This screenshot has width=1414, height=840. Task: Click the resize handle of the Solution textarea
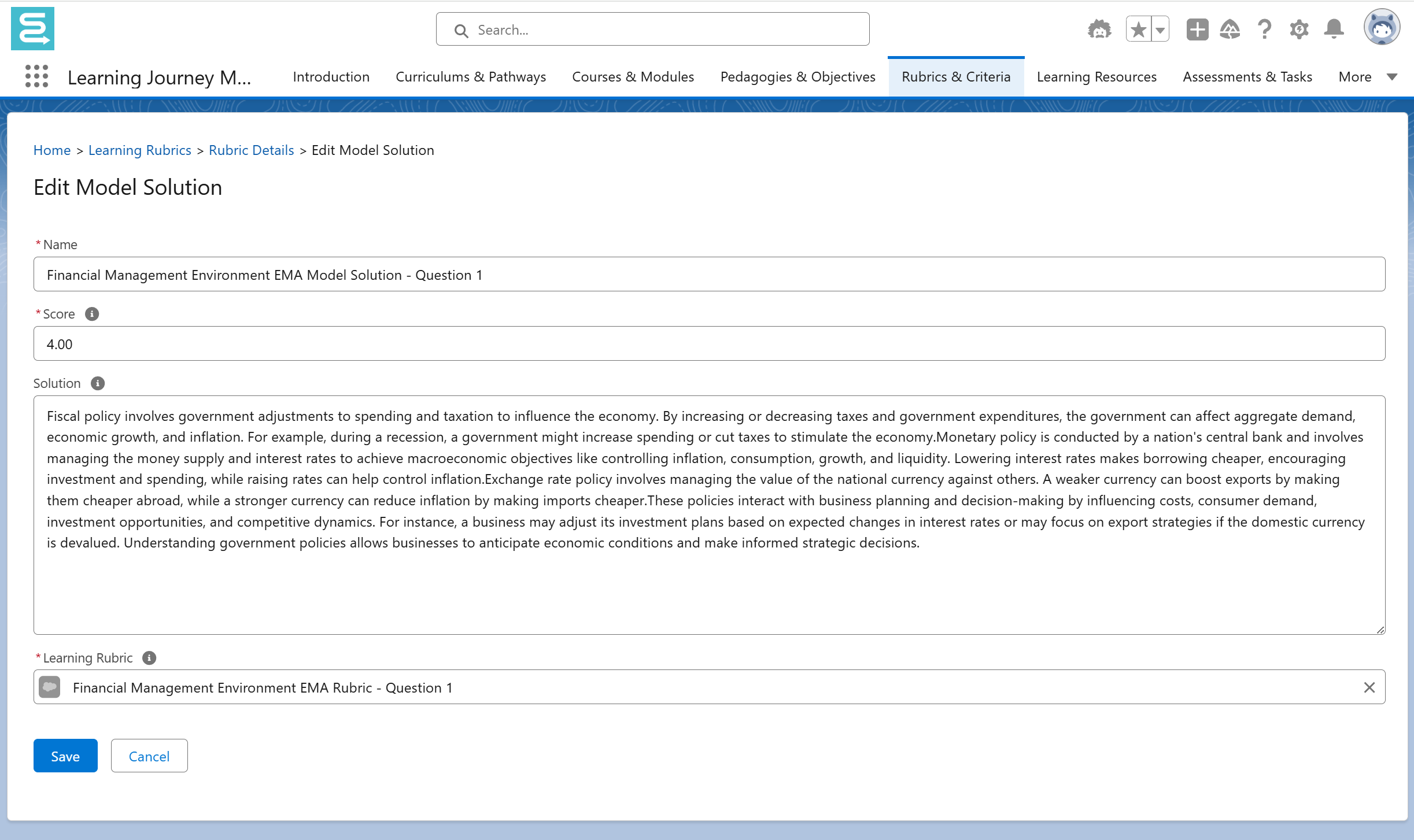tap(1380, 630)
